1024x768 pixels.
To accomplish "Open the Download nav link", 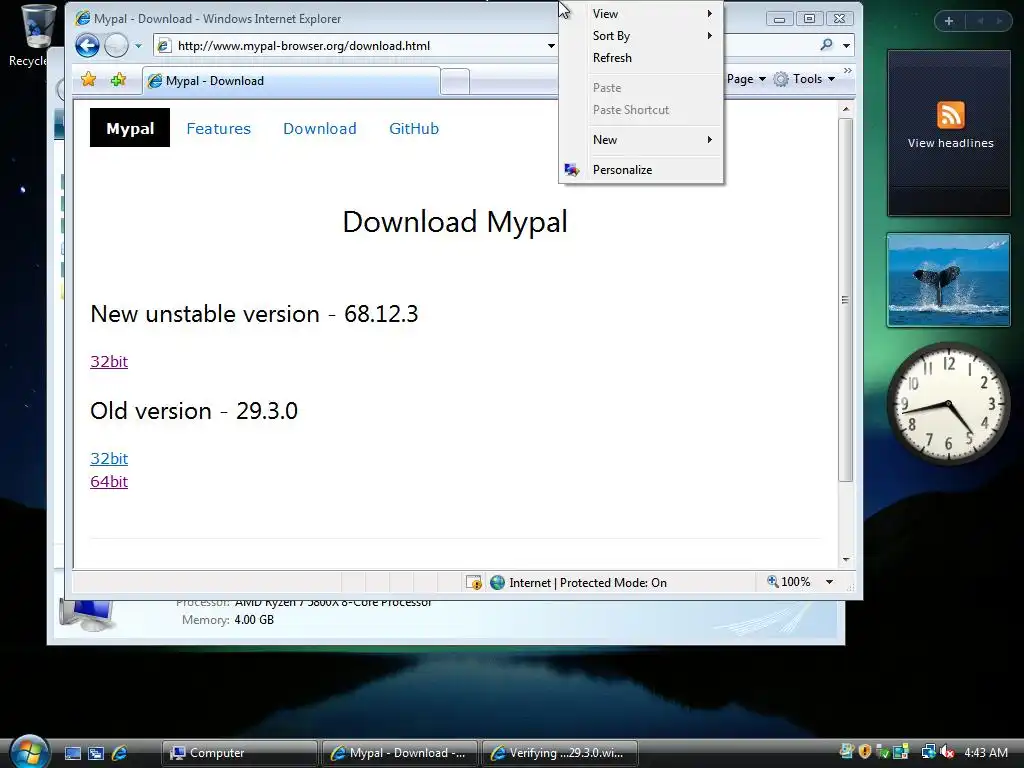I will point(320,129).
